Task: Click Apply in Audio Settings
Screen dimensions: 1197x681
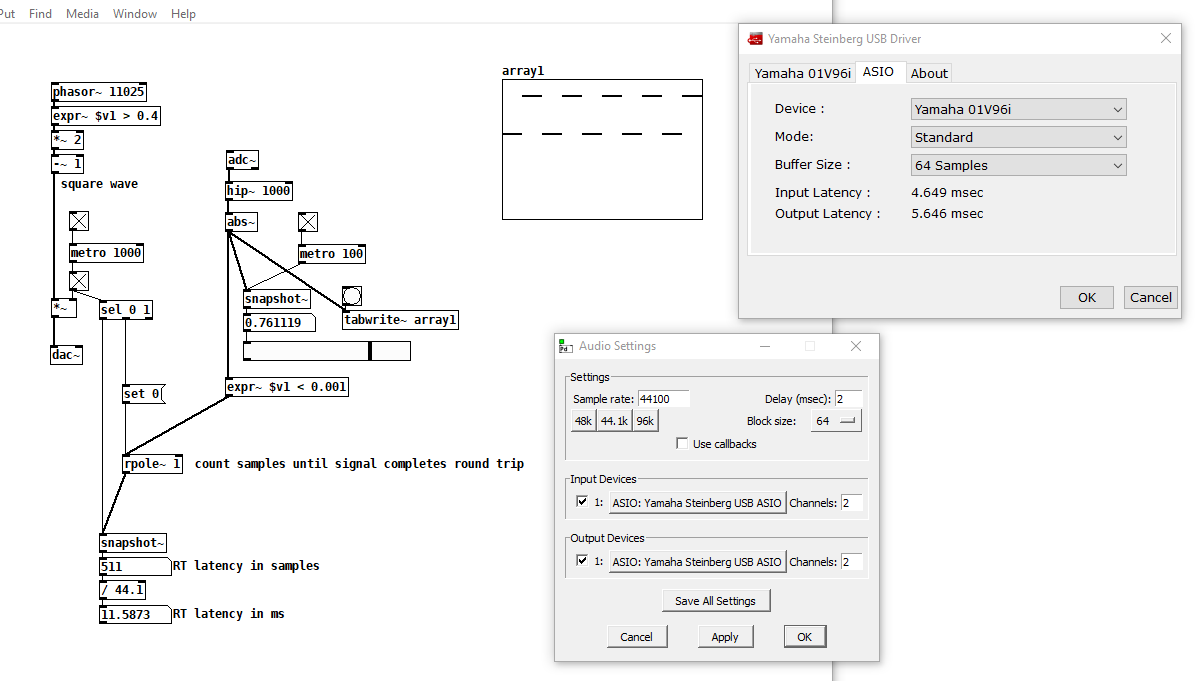Action: pos(724,637)
